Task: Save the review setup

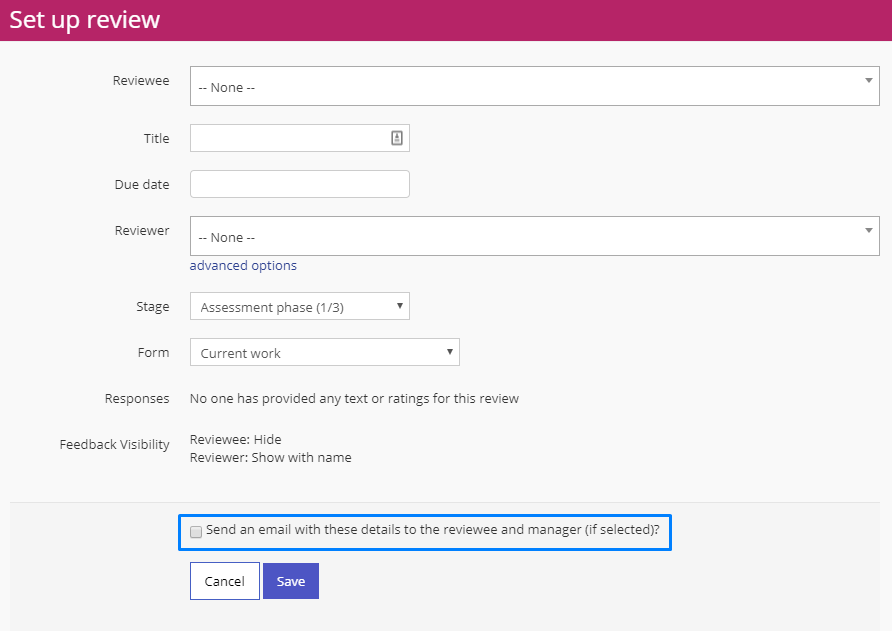Action: 291,581
